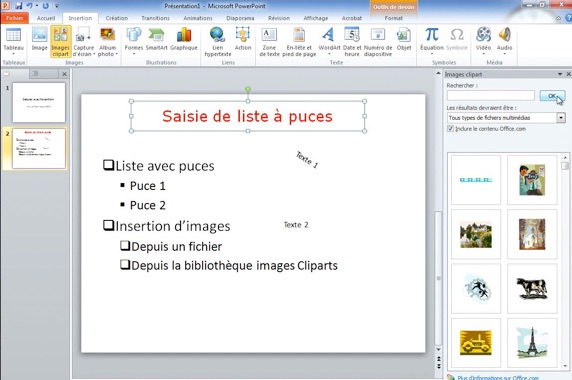
Task: Open En-tête et pied de page
Action: 299,42
